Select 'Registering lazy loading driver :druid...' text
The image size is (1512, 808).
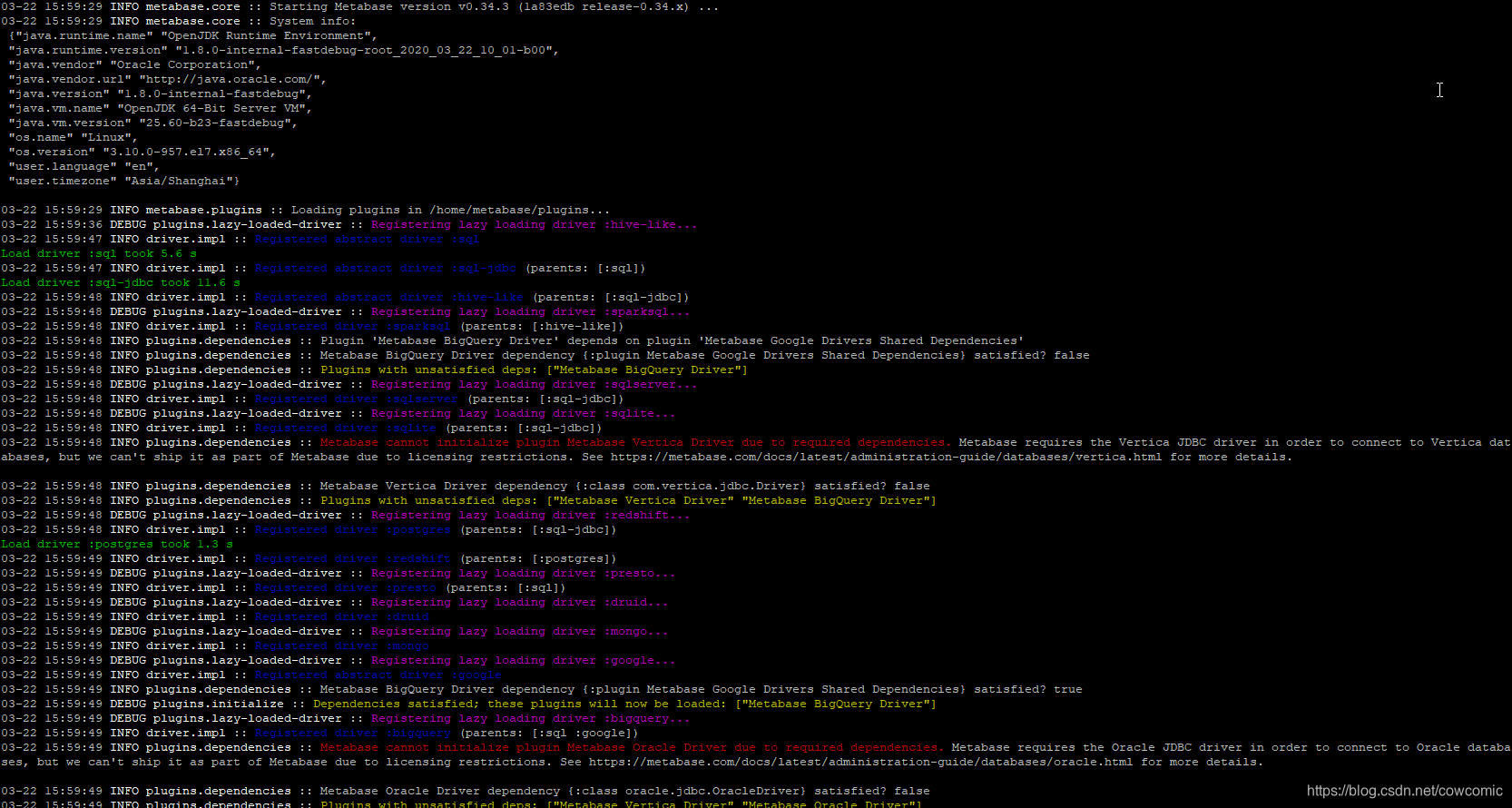[520, 602]
